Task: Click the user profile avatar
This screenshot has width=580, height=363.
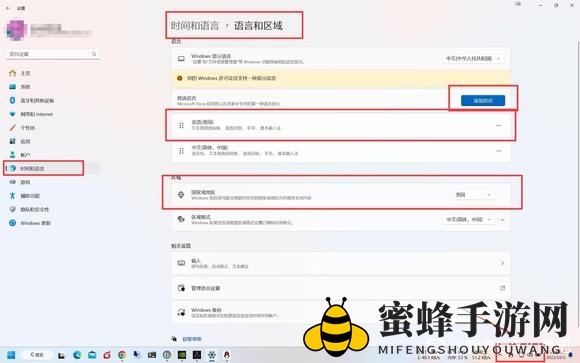Action: coord(16,30)
